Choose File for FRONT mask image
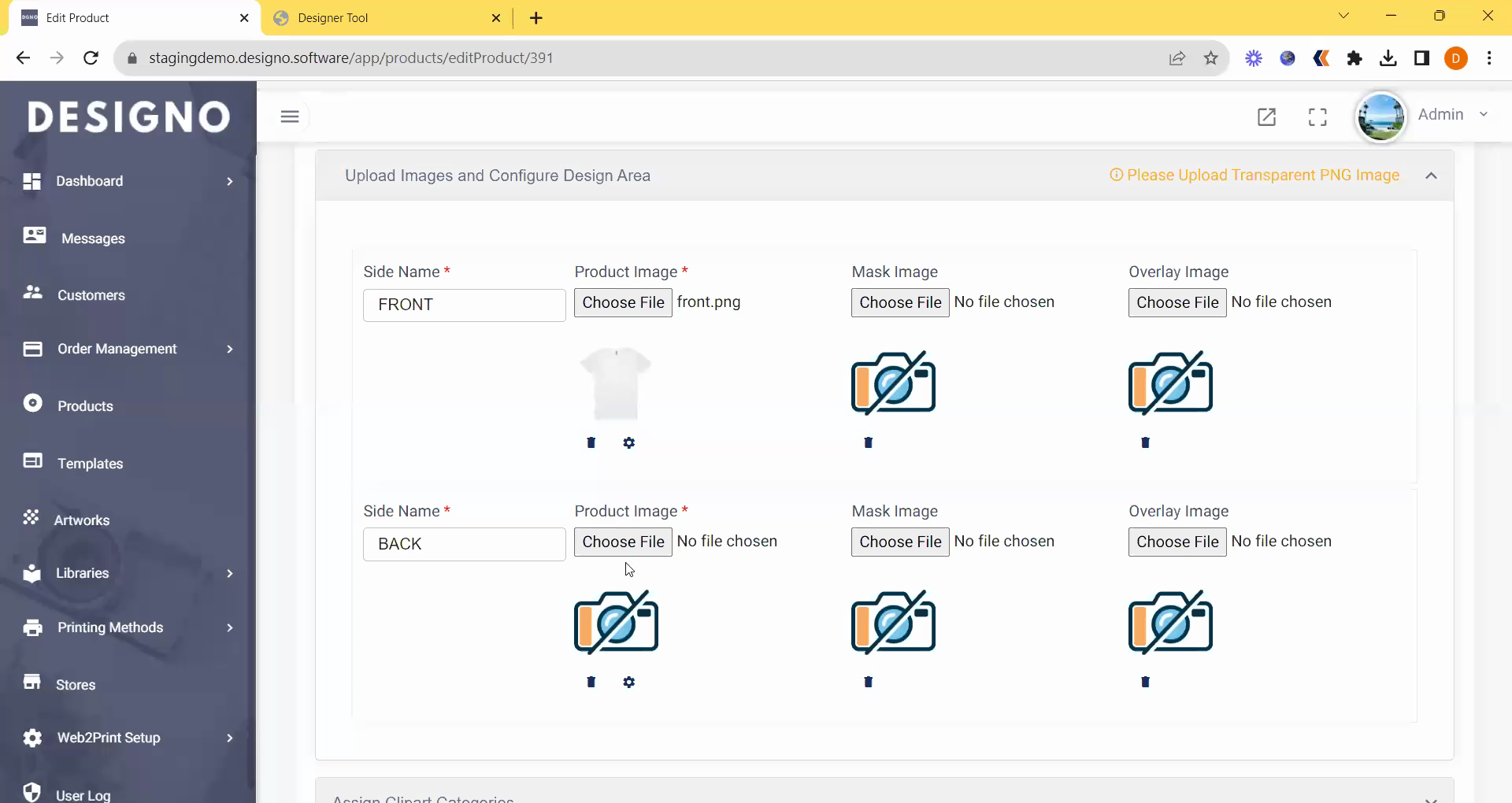This screenshot has height=803, width=1512. (900, 302)
